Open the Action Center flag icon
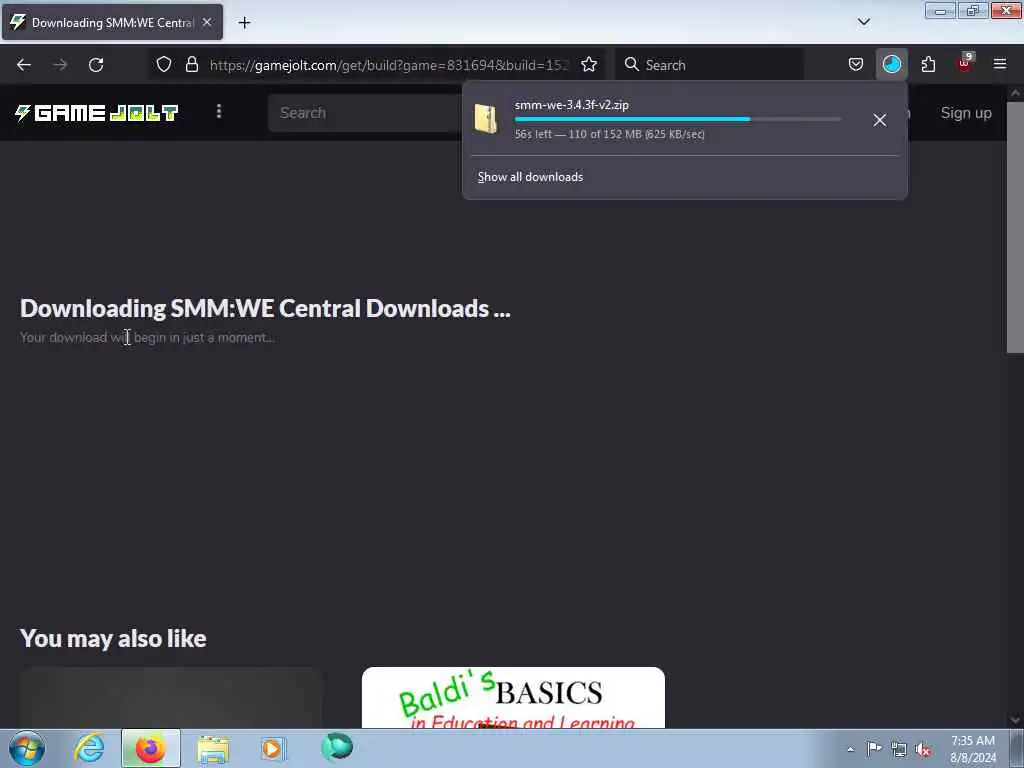This screenshot has width=1024, height=768. point(874,748)
